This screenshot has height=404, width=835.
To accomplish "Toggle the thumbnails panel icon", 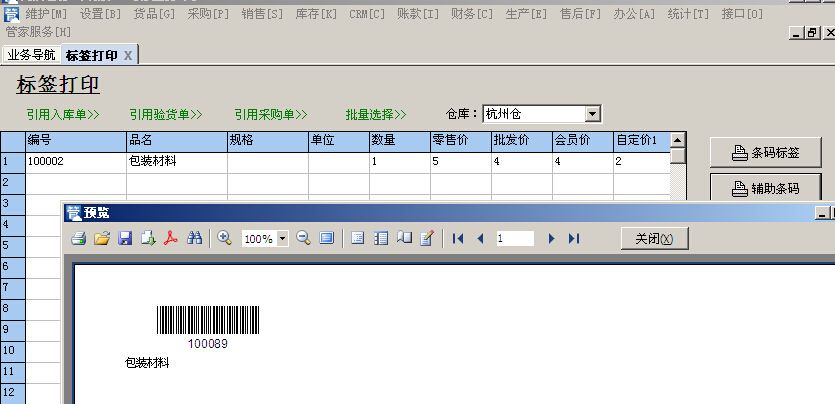I will click(x=381, y=238).
